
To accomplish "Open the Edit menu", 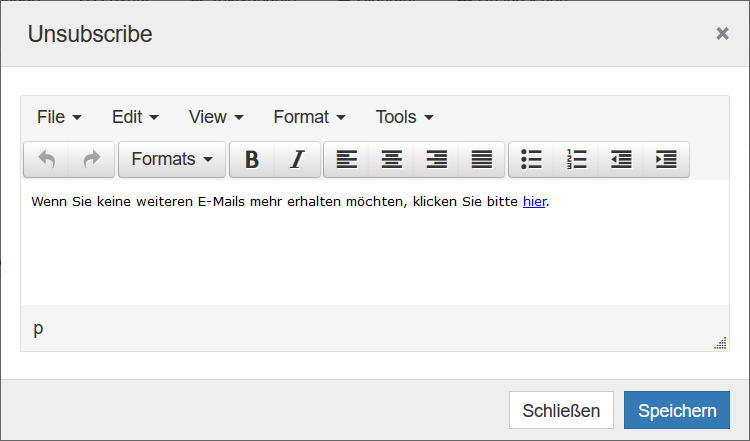I will point(135,117).
